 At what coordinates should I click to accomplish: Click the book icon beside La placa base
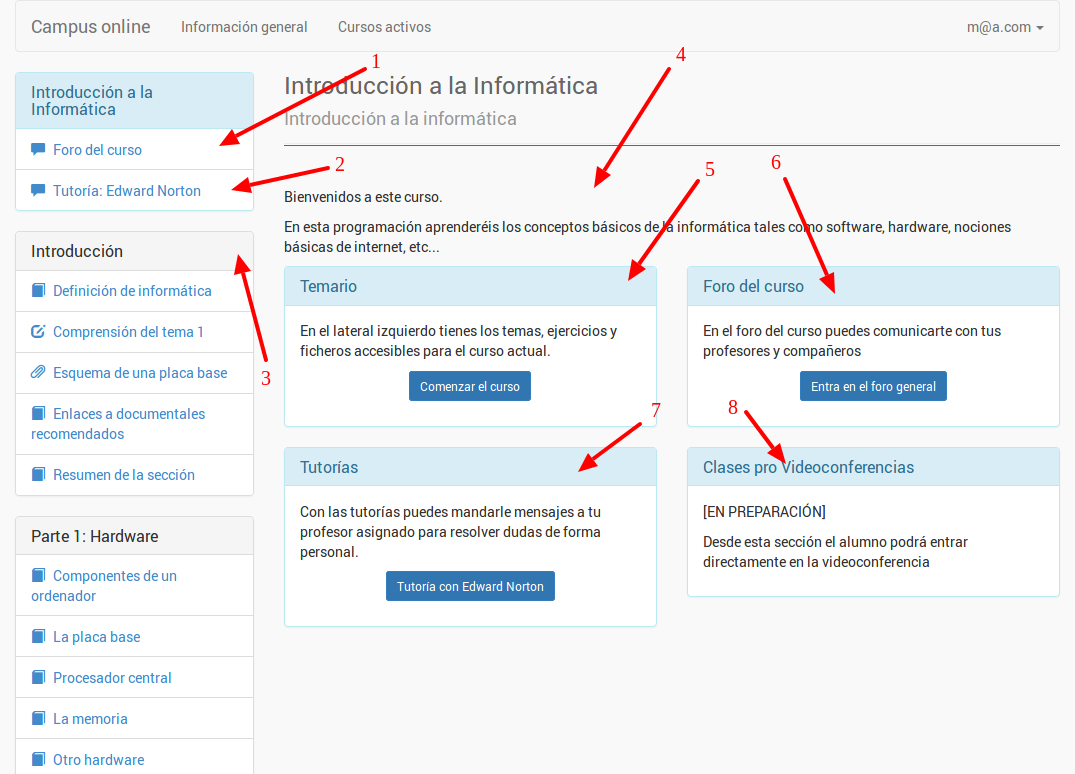(x=39, y=637)
